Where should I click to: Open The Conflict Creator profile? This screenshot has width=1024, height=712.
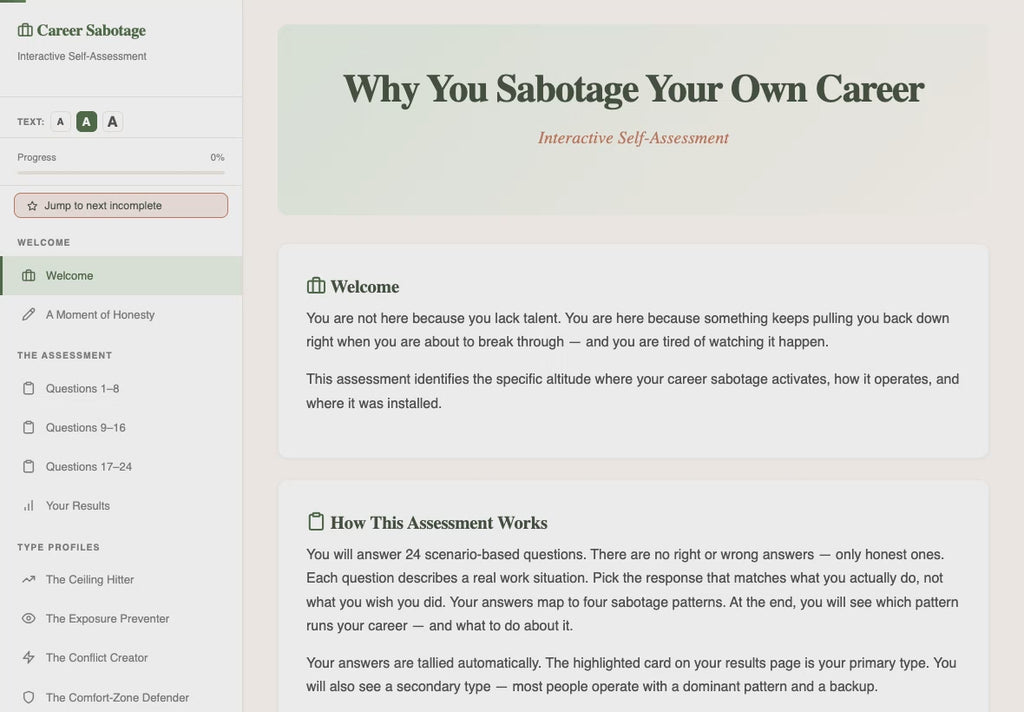(x=121, y=658)
